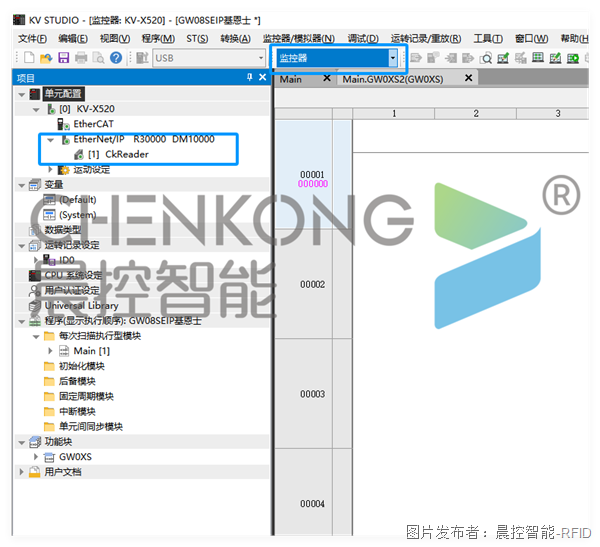
Task: Click the Print toolbar icon
Action: [x=81, y=58]
